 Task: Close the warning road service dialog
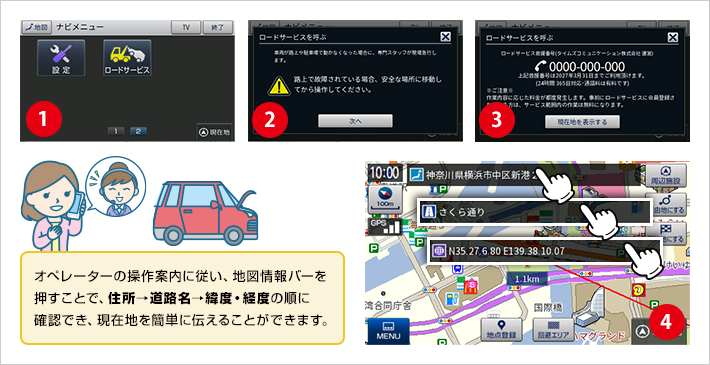click(446, 37)
